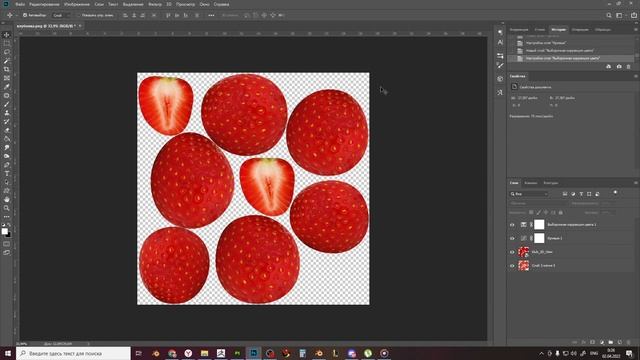640x360 pixels.
Task: Filter layers for type layers (T icon)
Action: pyautogui.click(x=581, y=194)
